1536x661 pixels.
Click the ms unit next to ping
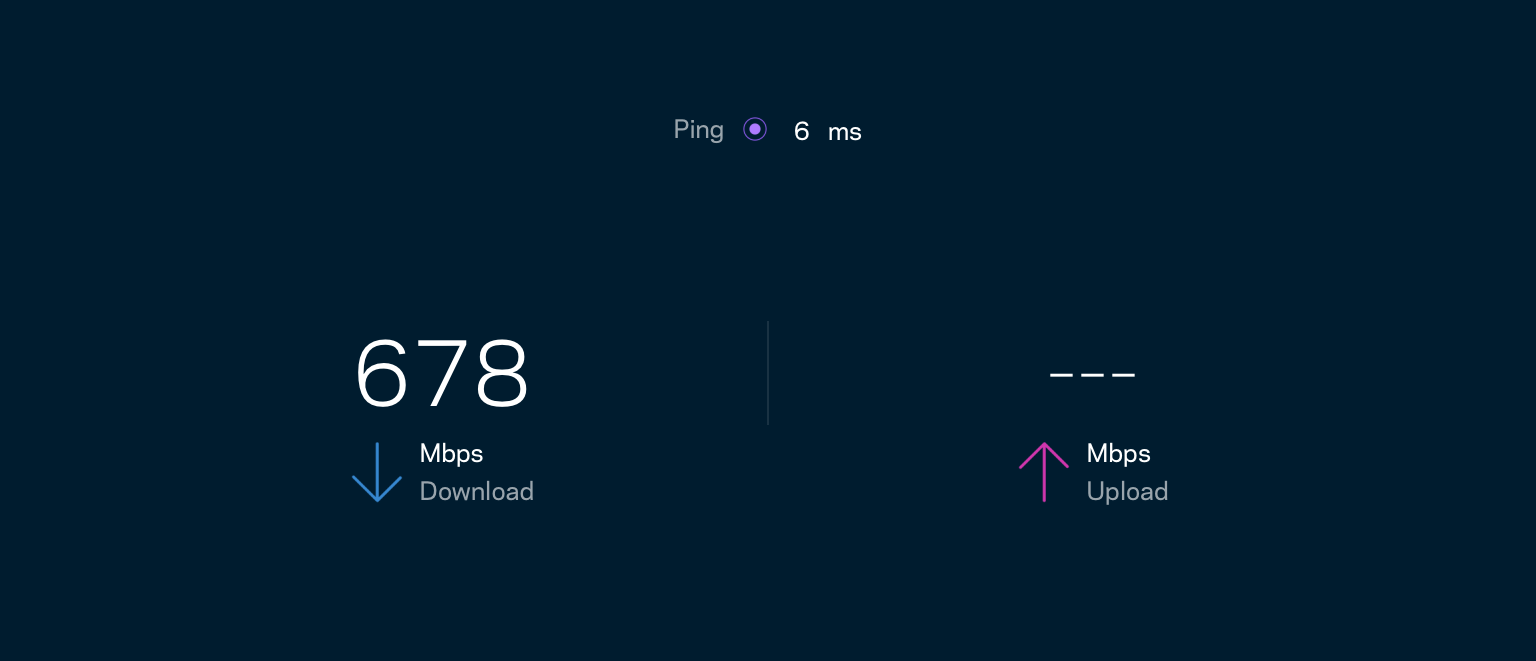[x=845, y=132]
